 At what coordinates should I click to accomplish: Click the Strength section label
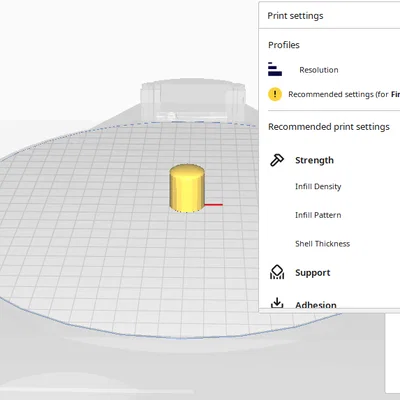(x=314, y=160)
